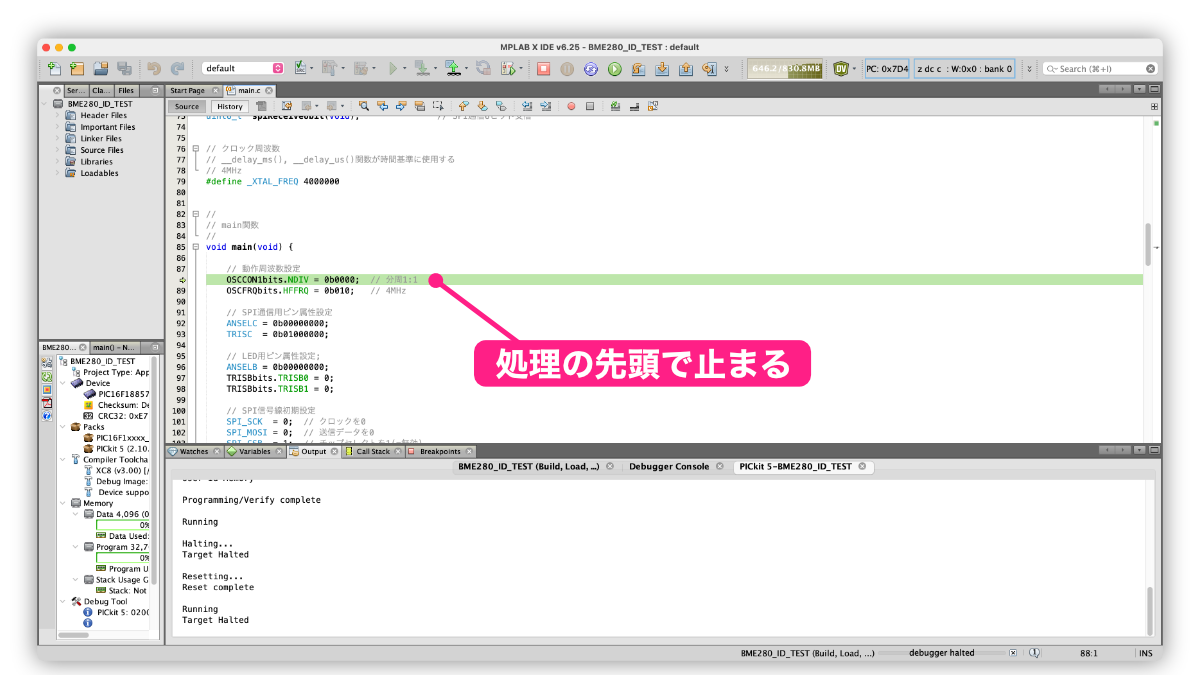Click the debugger halted status cancel button
The width and height of the screenshot is (1200, 675).
tap(1013, 653)
